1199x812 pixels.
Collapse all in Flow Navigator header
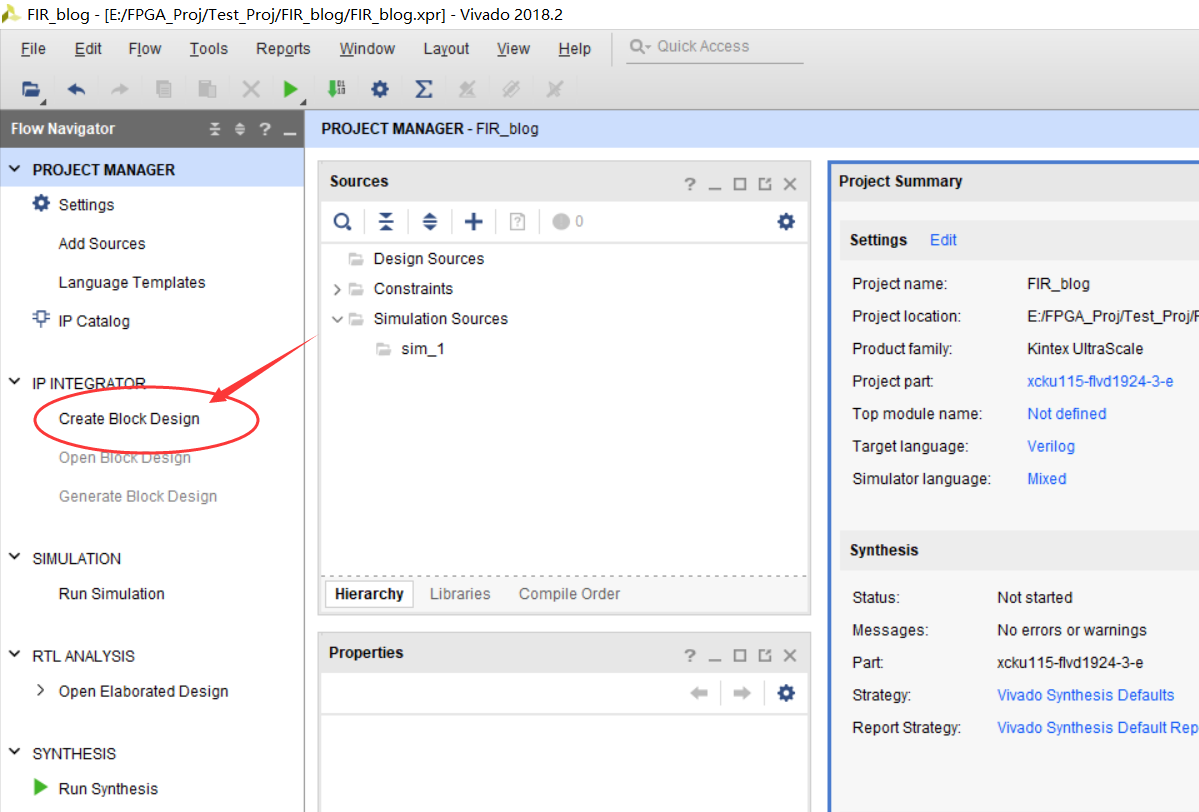tap(215, 129)
